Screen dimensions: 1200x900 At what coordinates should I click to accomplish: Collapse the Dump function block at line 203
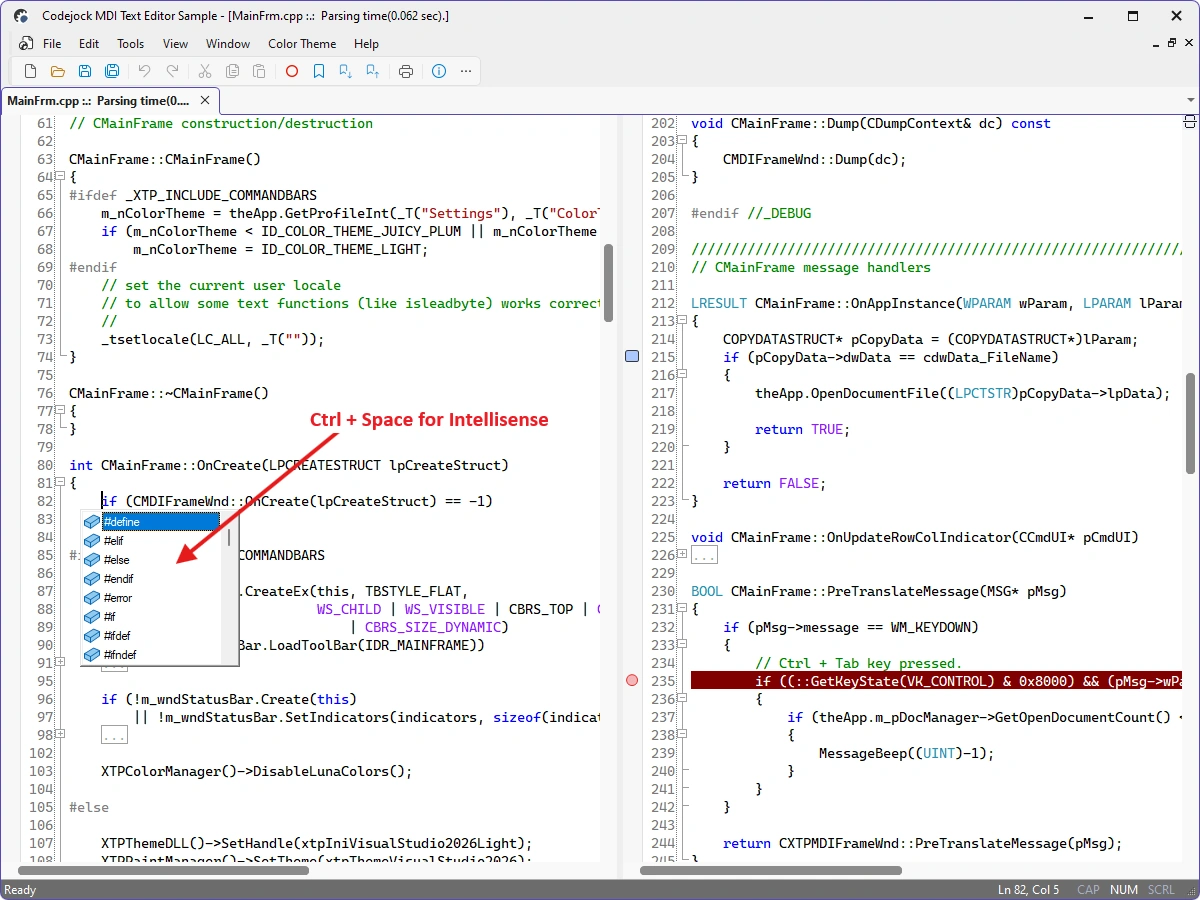pos(682,141)
